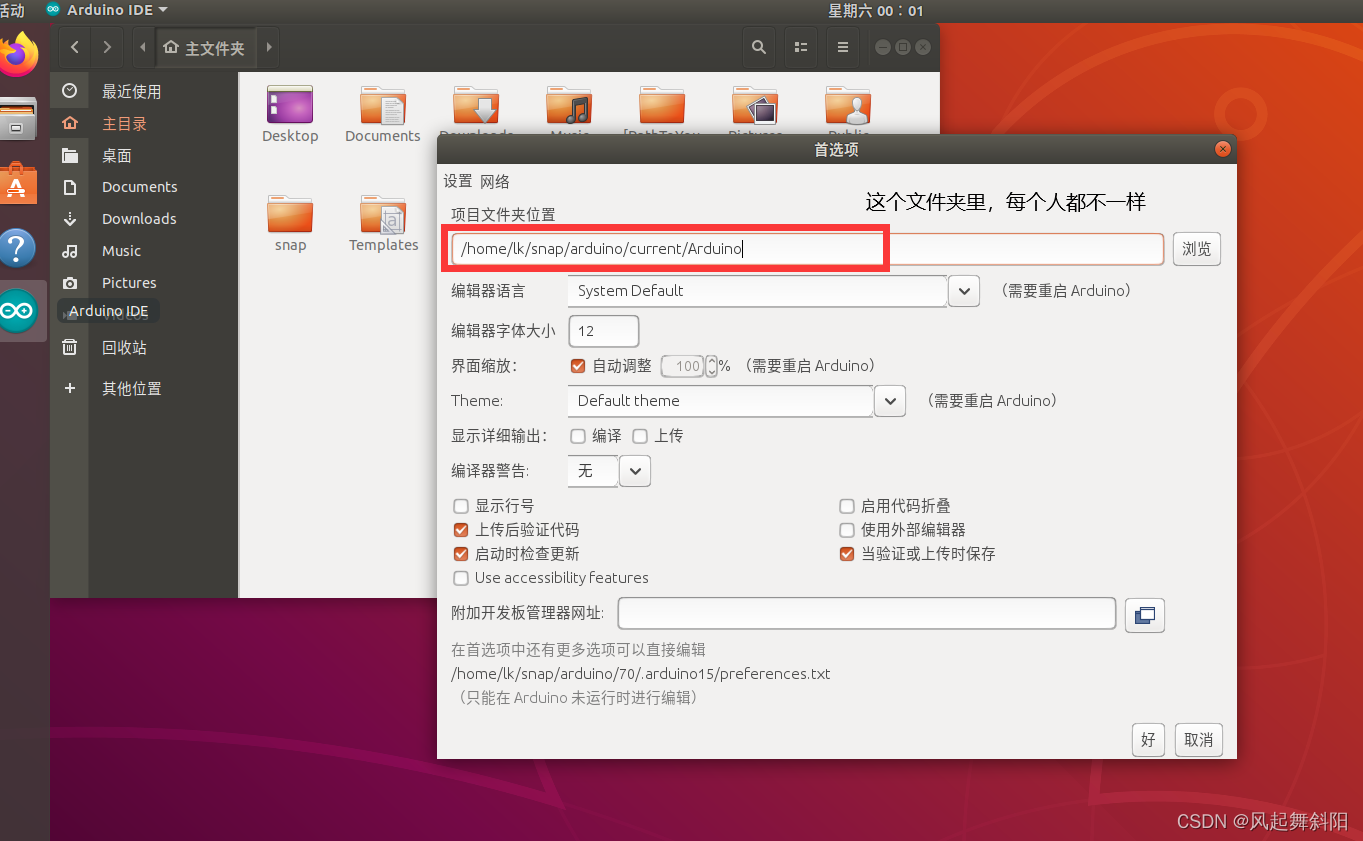Open the preferences.txt file path link
This screenshot has width=1363, height=841.
pos(641,674)
